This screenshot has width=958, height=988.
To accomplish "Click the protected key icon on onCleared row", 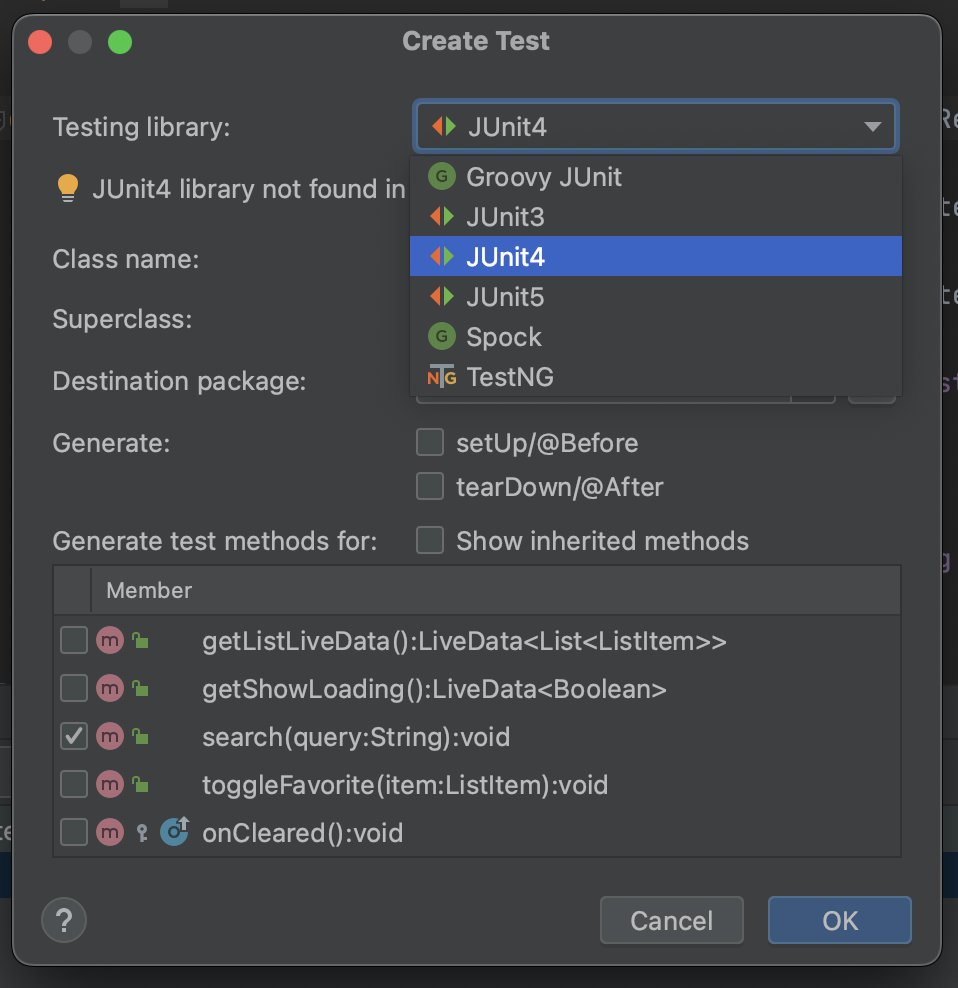I will point(142,833).
